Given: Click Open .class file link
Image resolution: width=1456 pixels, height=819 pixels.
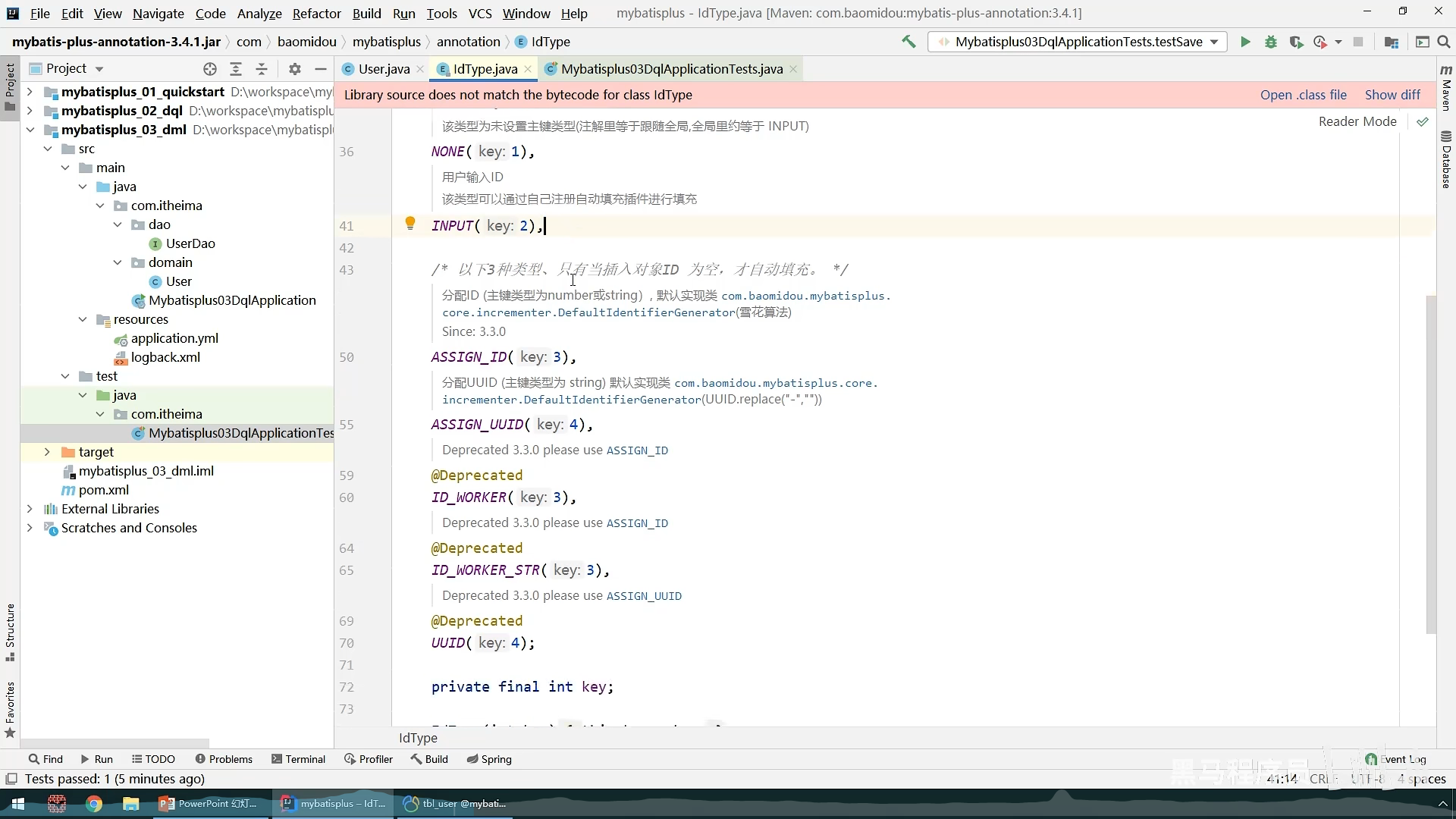Looking at the screenshot, I should 1303,95.
